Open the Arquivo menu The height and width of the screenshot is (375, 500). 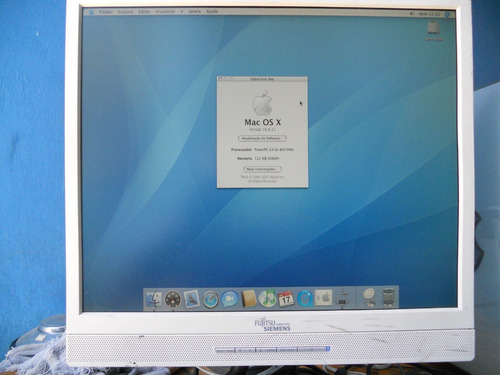[x=126, y=12]
